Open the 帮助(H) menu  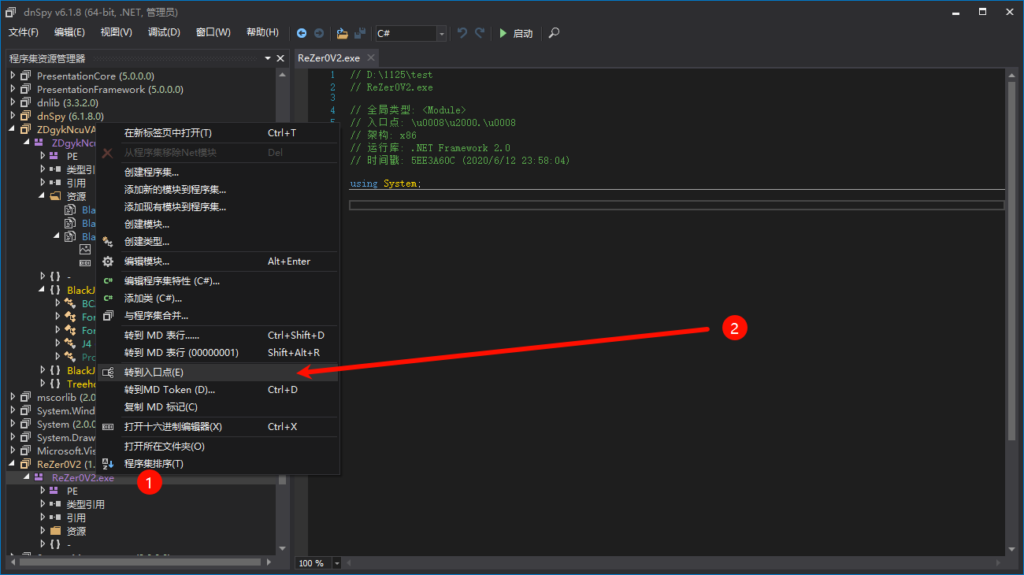pyautogui.click(x=263, y=32)
